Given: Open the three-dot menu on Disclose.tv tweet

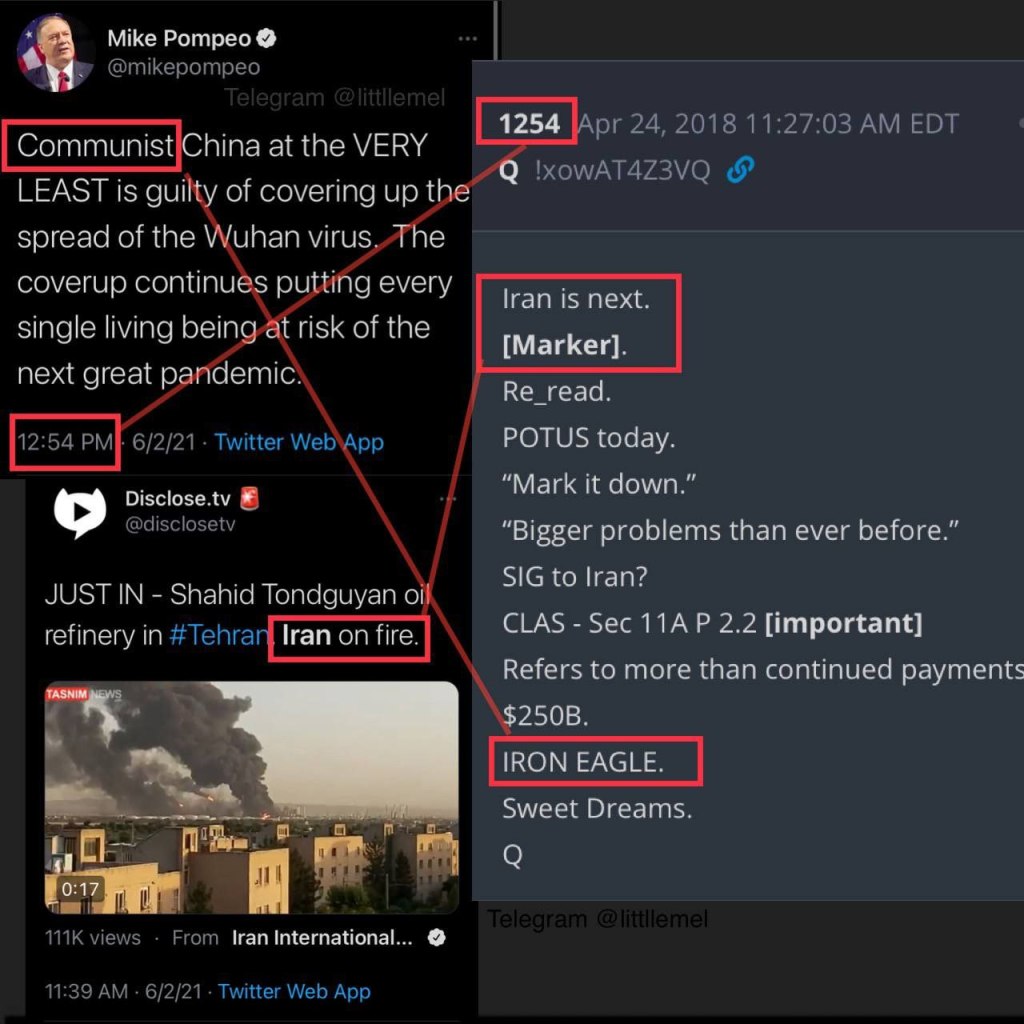Looking at the screenshot, I should pos(448,498).
